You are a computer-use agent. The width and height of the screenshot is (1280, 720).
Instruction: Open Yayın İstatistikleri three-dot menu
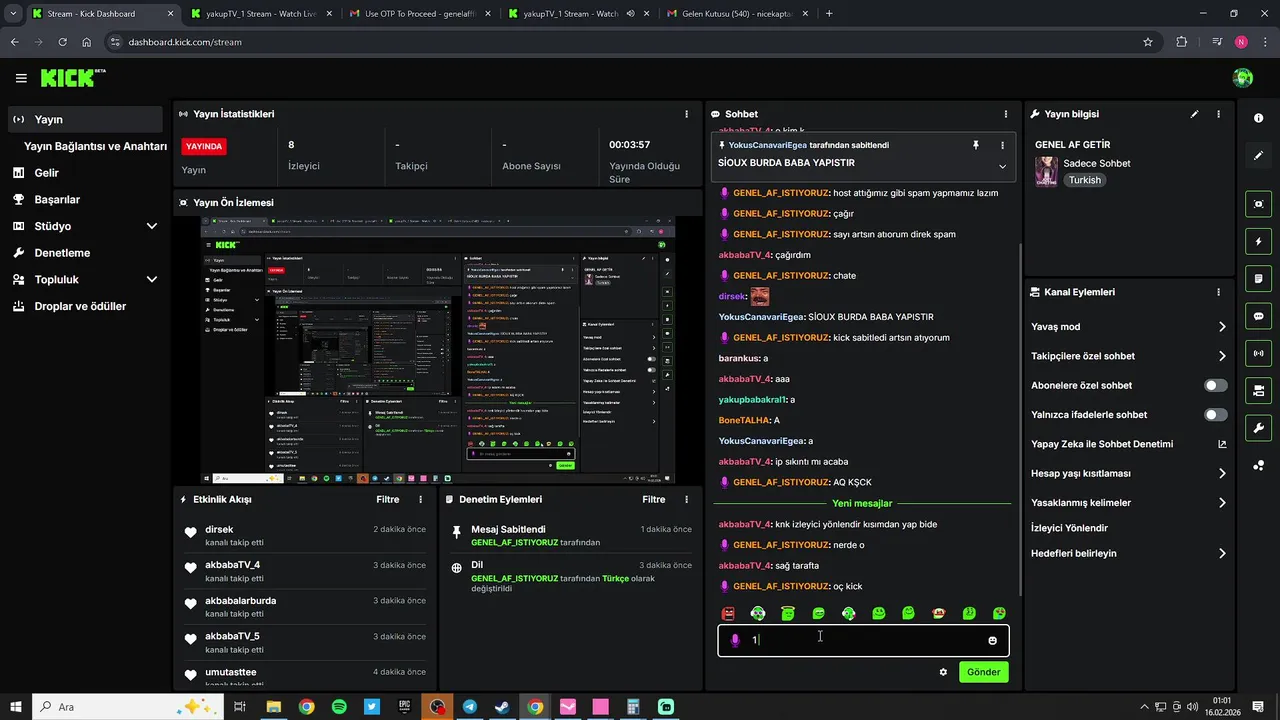click(x=686, y=114)
